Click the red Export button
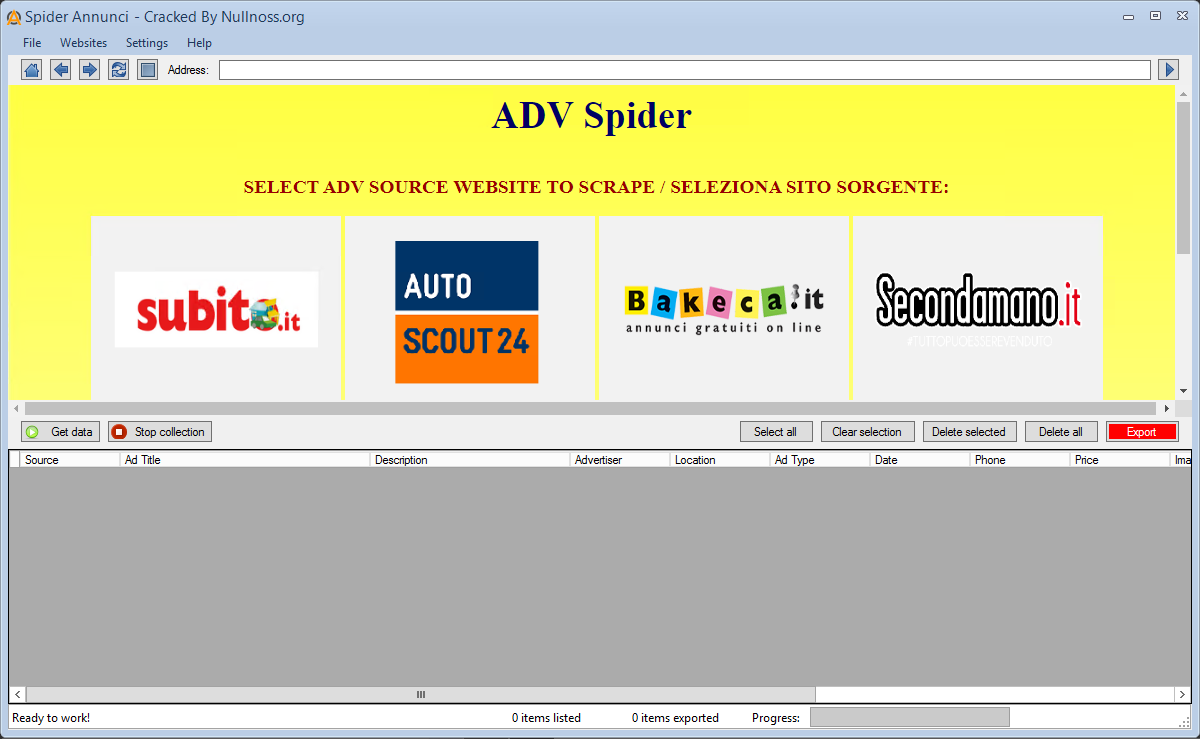The image size is (1200, 739). point(1142,432)
